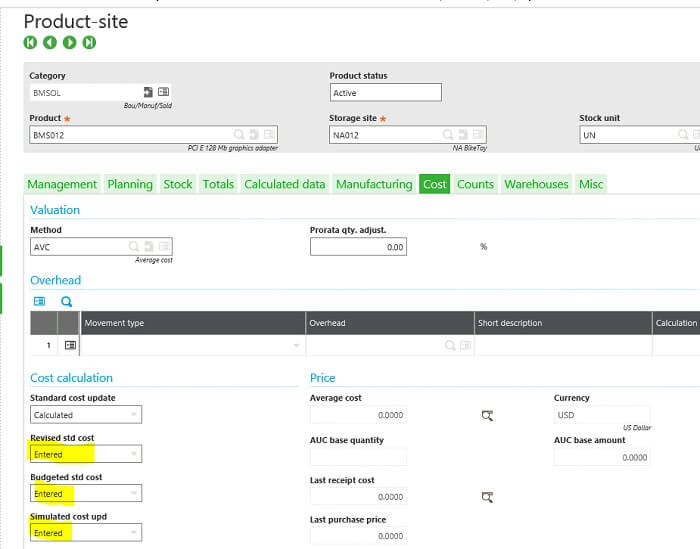Click the Method AVC field
700x549 pixels.
point(101,247)
